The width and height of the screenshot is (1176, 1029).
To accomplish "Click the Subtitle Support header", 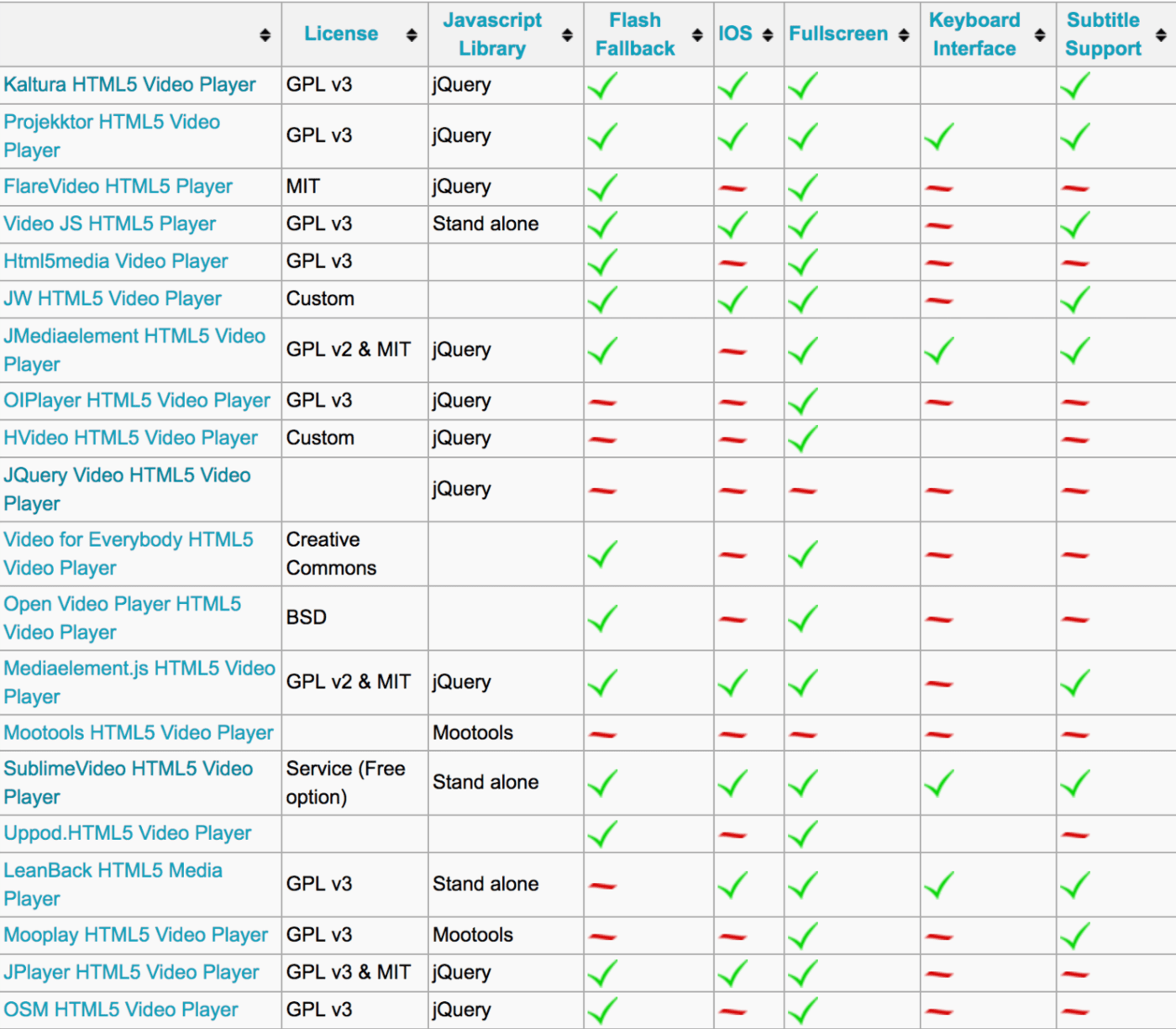I will 1103,34.
